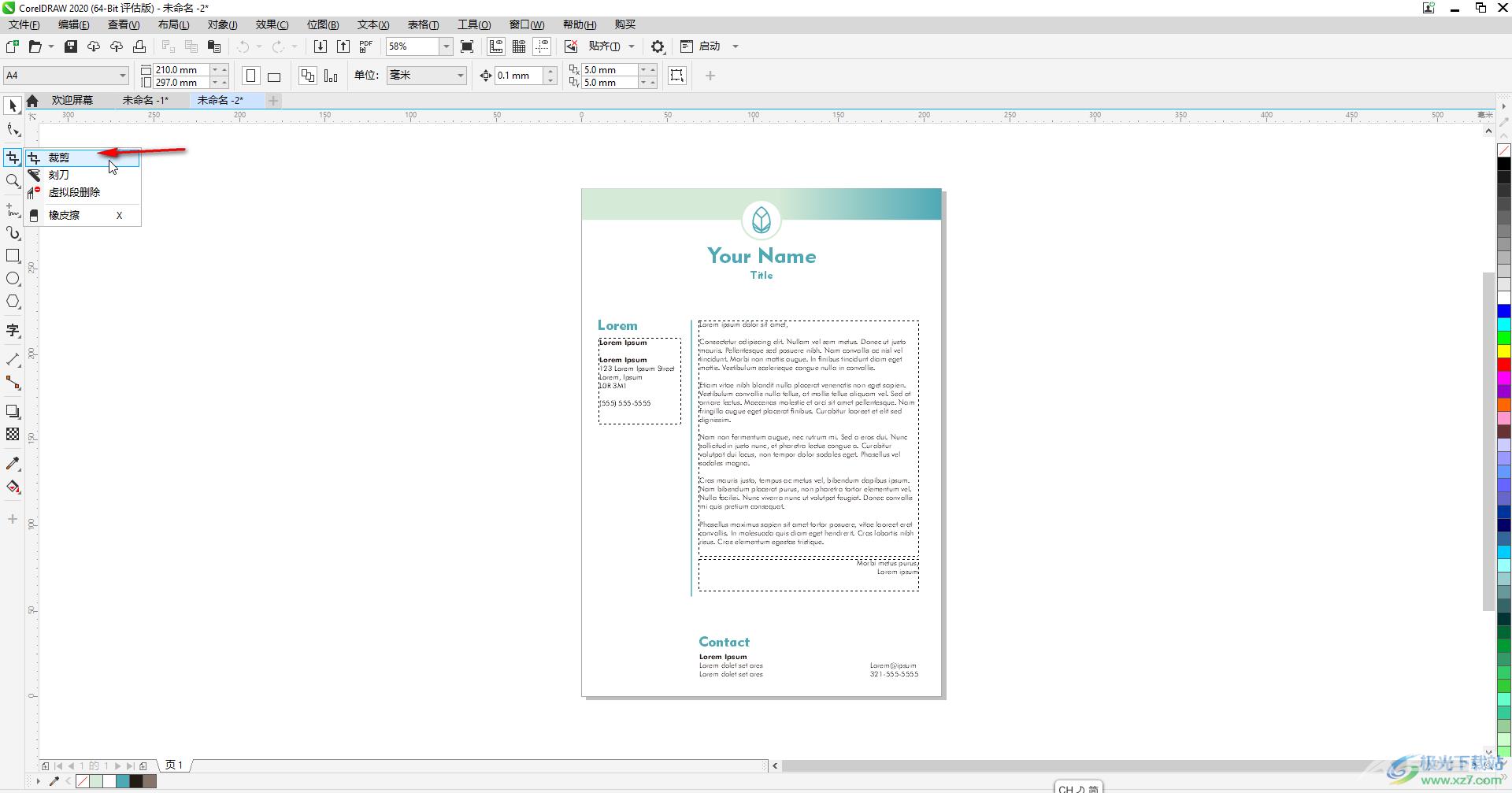Switch to the 欢迎屏幕 tab

[x=72, y=101]
